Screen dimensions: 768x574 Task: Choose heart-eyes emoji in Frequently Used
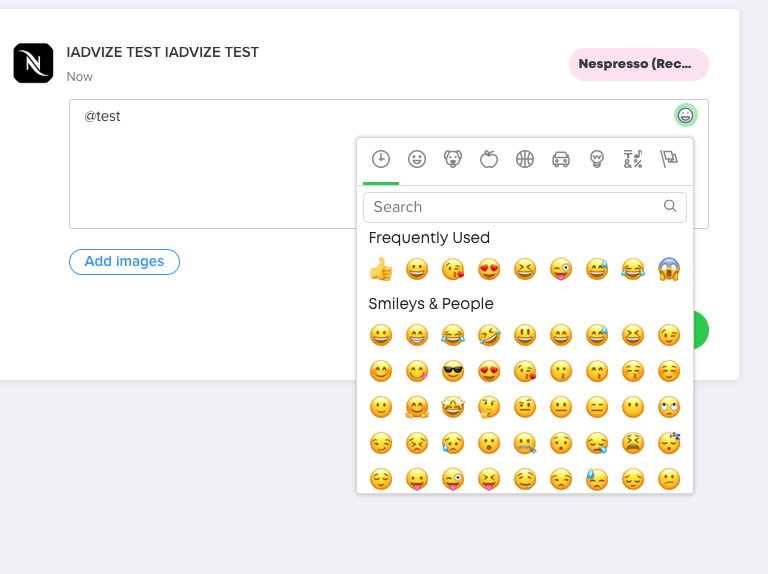click(x=489, y=269)
